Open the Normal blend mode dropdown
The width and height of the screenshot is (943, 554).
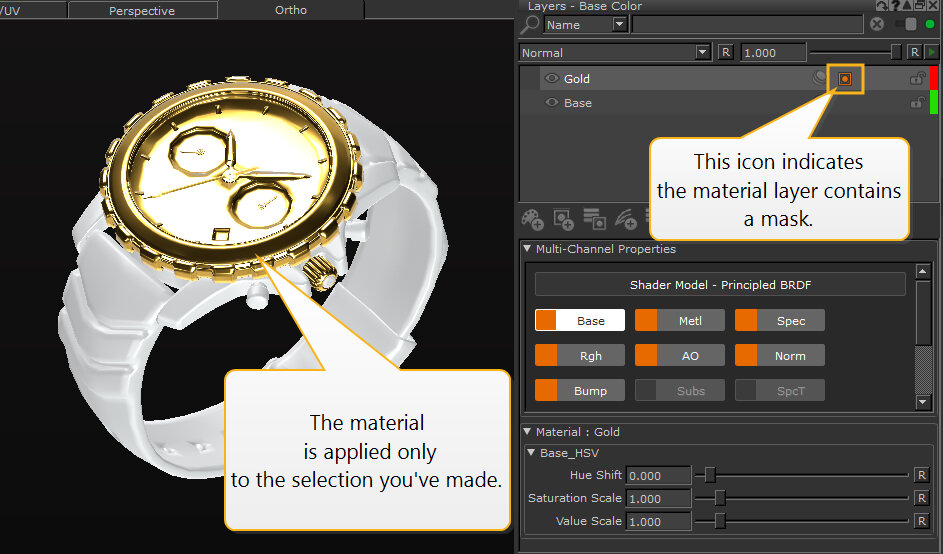click(702, 52)
